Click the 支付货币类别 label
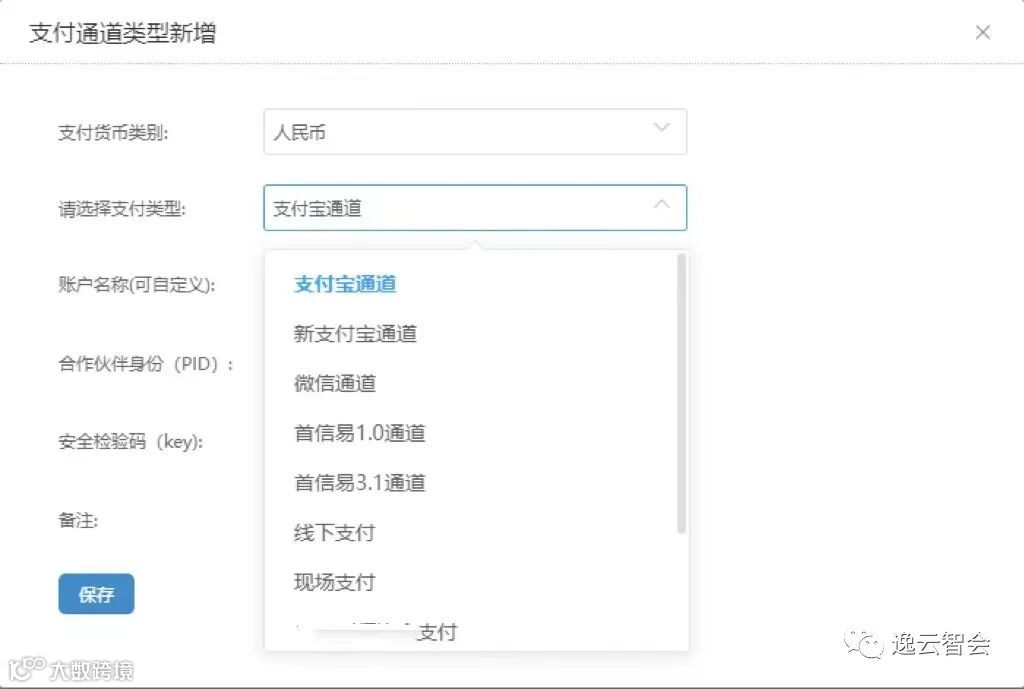The width and height of the screenshot is (1024, 689). coord(113,133)
